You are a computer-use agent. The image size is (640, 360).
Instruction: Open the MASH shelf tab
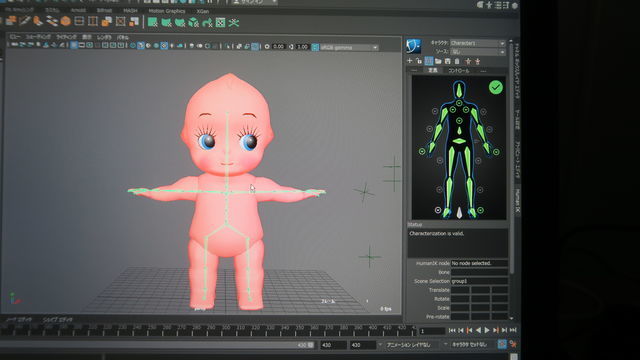[x=130, y=11]
